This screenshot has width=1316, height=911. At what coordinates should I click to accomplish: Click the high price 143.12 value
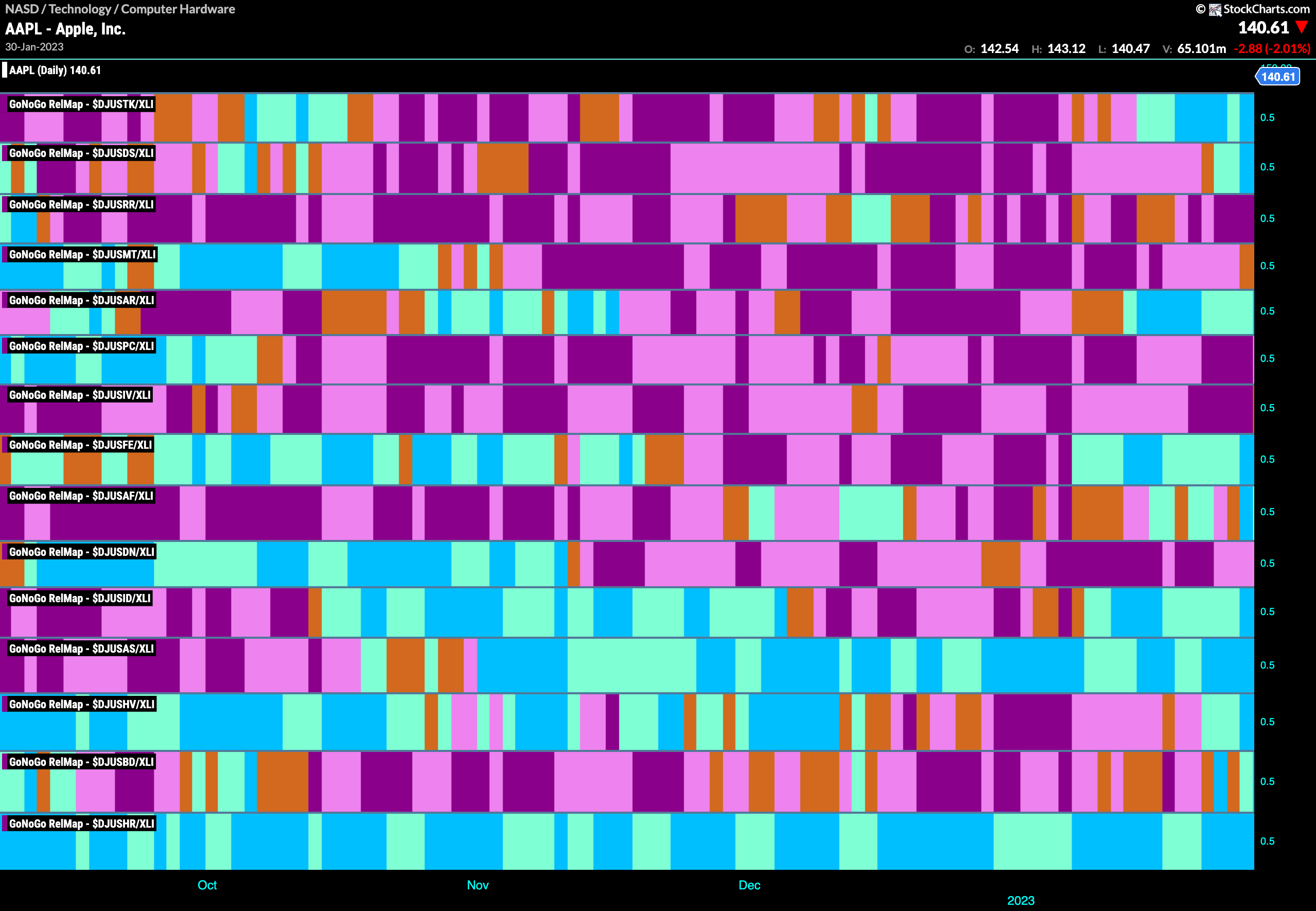tap(1066, 48)
